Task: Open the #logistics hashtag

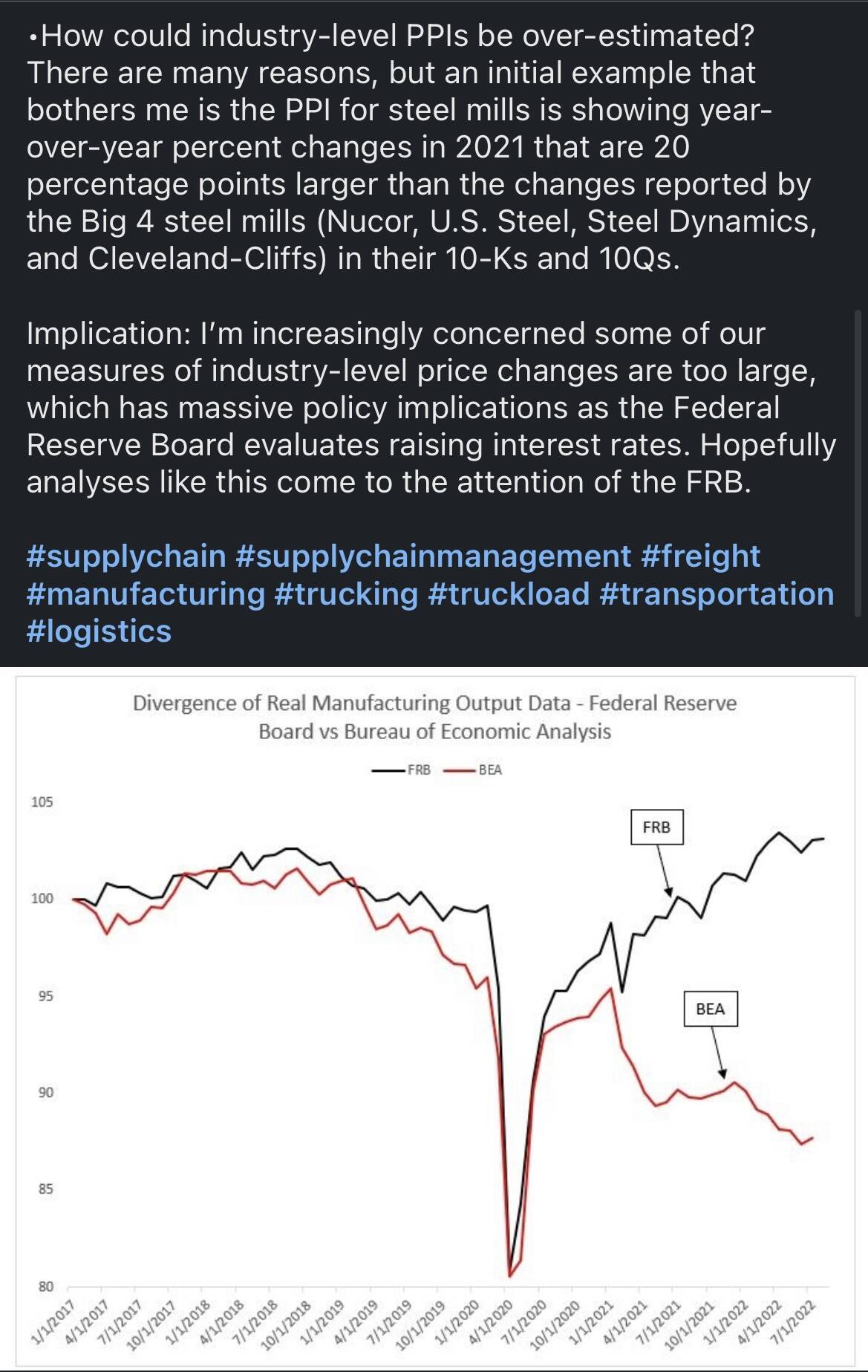Action: [99, 631]
